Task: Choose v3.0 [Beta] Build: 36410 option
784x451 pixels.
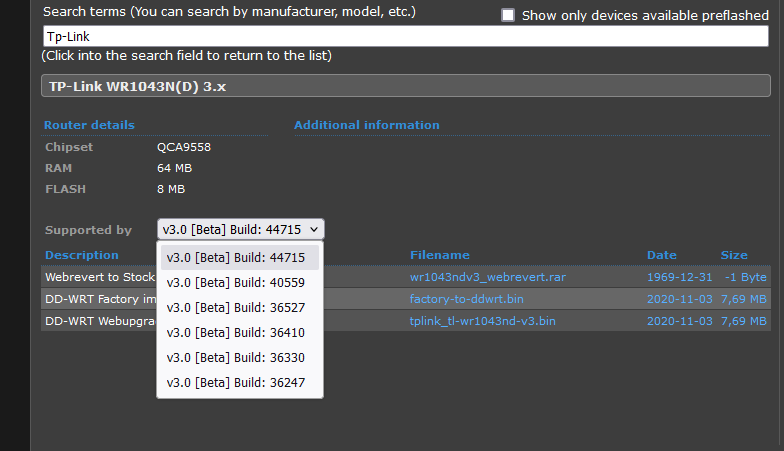Action: click(240, 332)
